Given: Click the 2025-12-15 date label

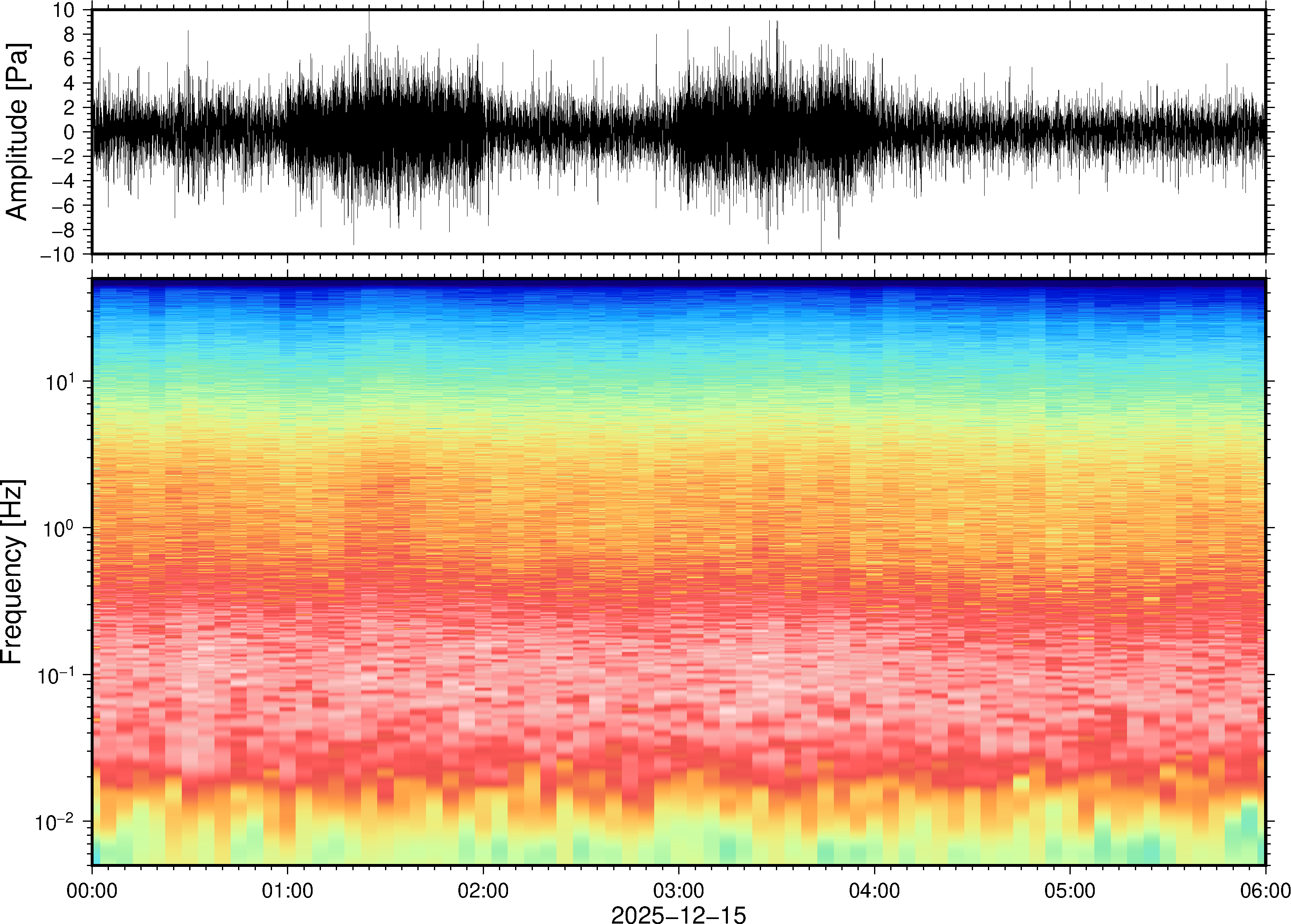Looking at the screenshot, I should click(678, 914).
